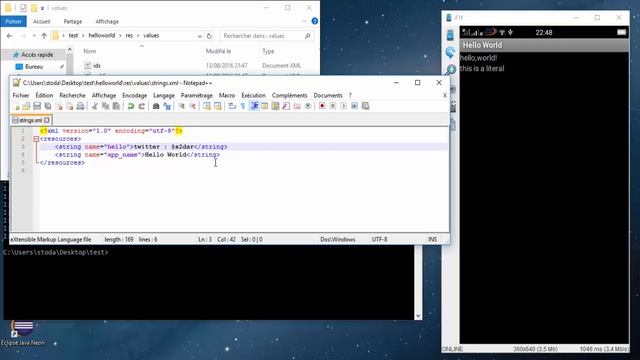
Task: Click the Print toolbar icon
Action: [x=80, y=106]
